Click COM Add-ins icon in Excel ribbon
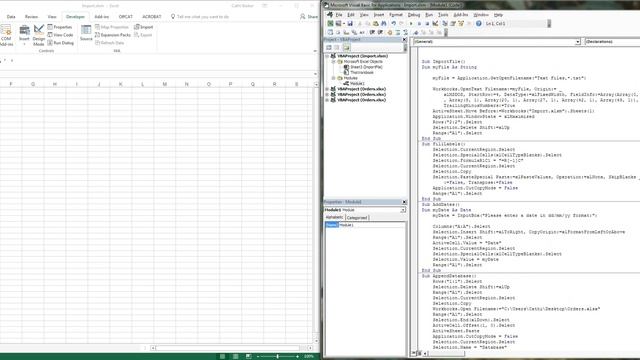 [6, 35]
